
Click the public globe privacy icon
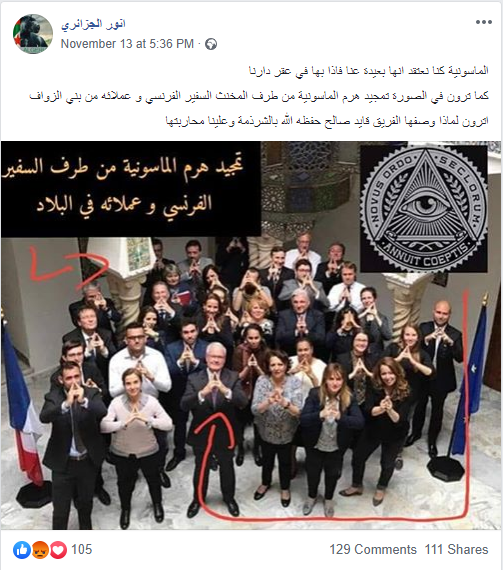point(211,44)
